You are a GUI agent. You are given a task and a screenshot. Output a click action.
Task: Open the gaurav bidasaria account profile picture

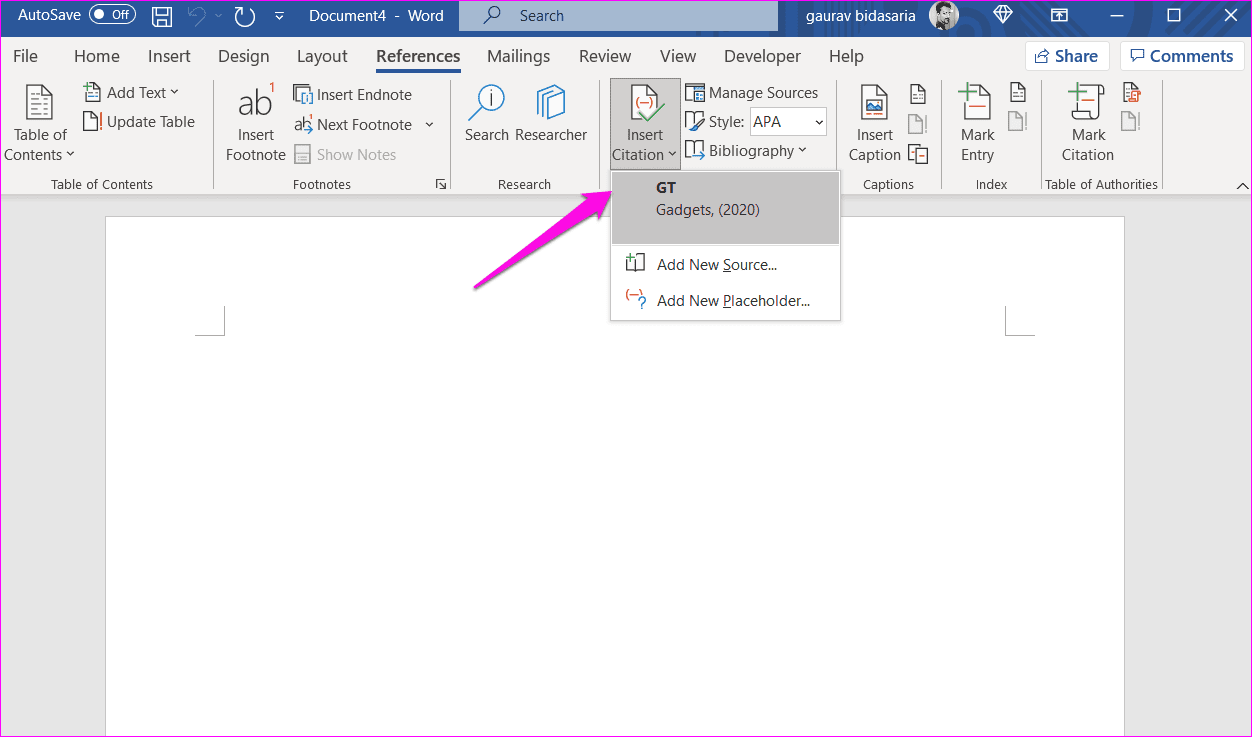click(x=944, y=15)
